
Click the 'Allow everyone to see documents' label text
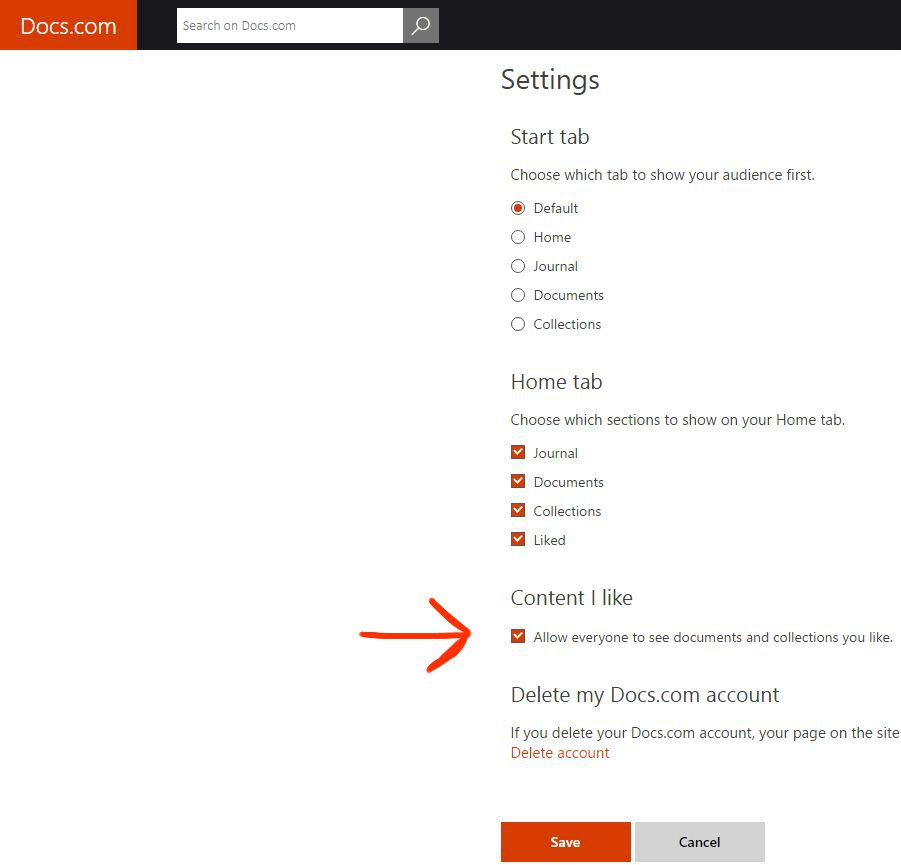coord(712,637)
